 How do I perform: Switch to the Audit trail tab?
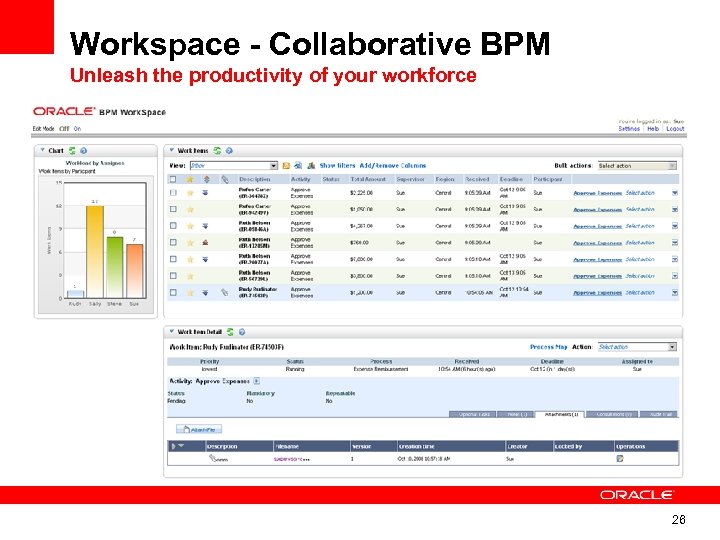(659, 414)
